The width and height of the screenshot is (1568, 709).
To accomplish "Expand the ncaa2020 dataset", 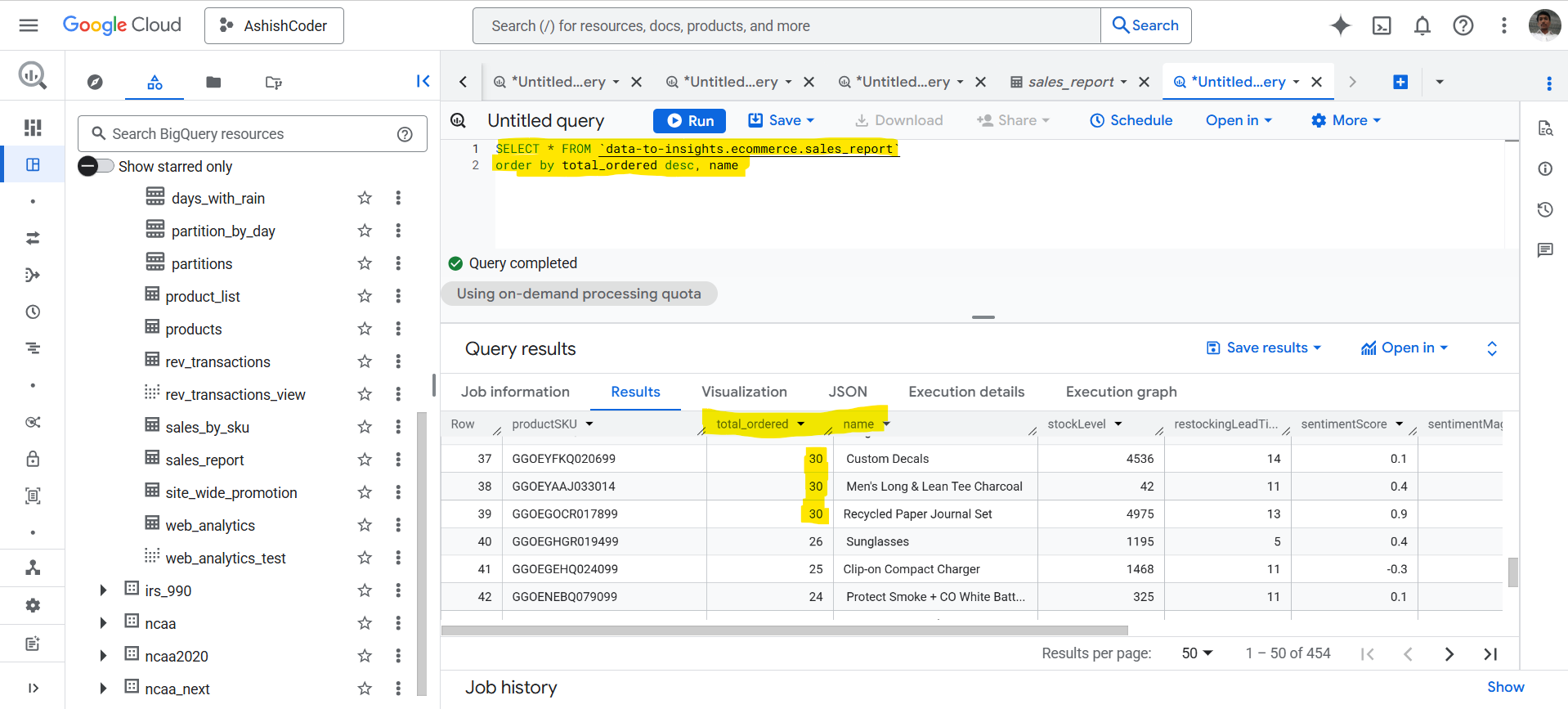I will pyautogui.click(x=103, y=656).
